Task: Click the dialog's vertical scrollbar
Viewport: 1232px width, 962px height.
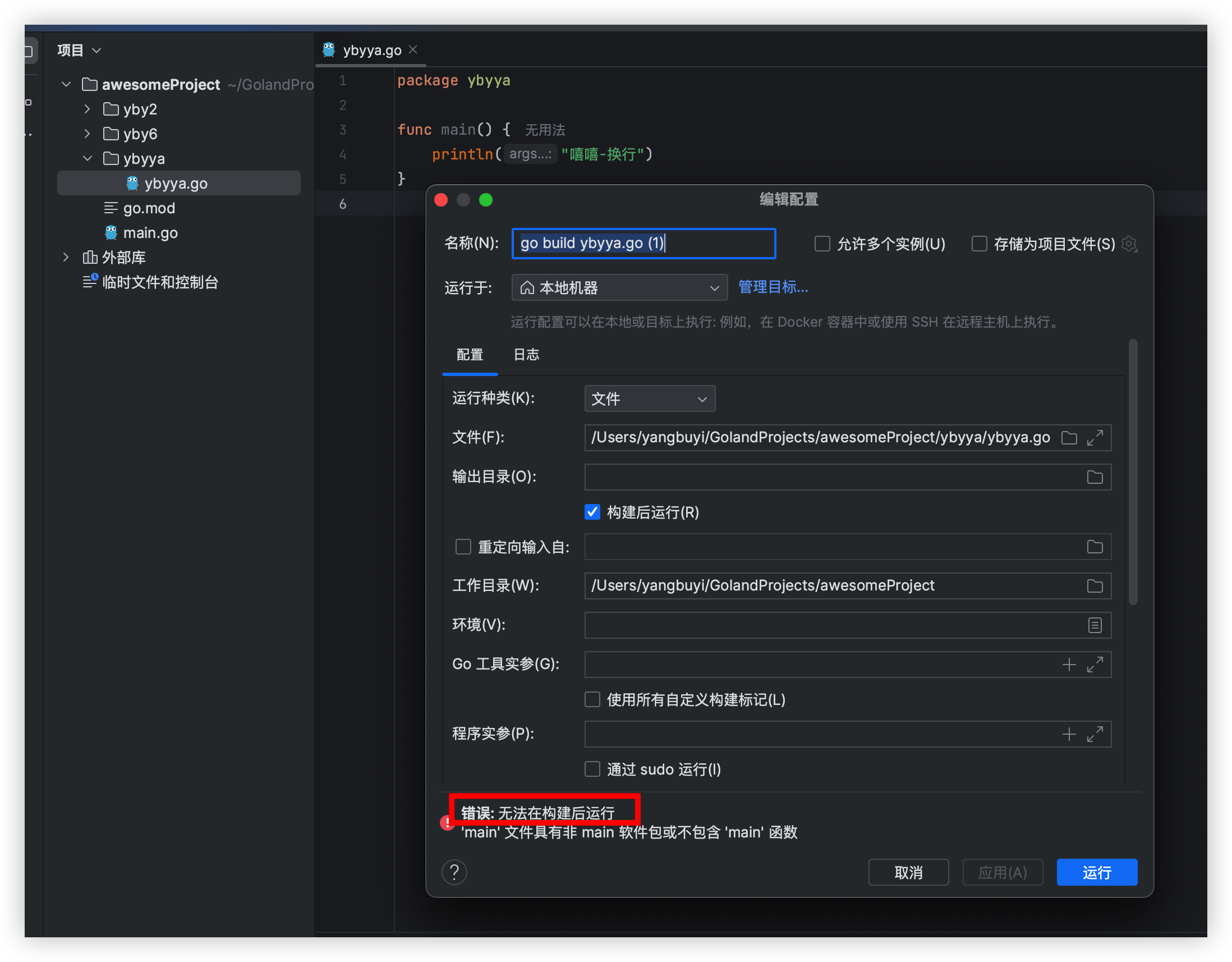Action: click(1133, 471)
